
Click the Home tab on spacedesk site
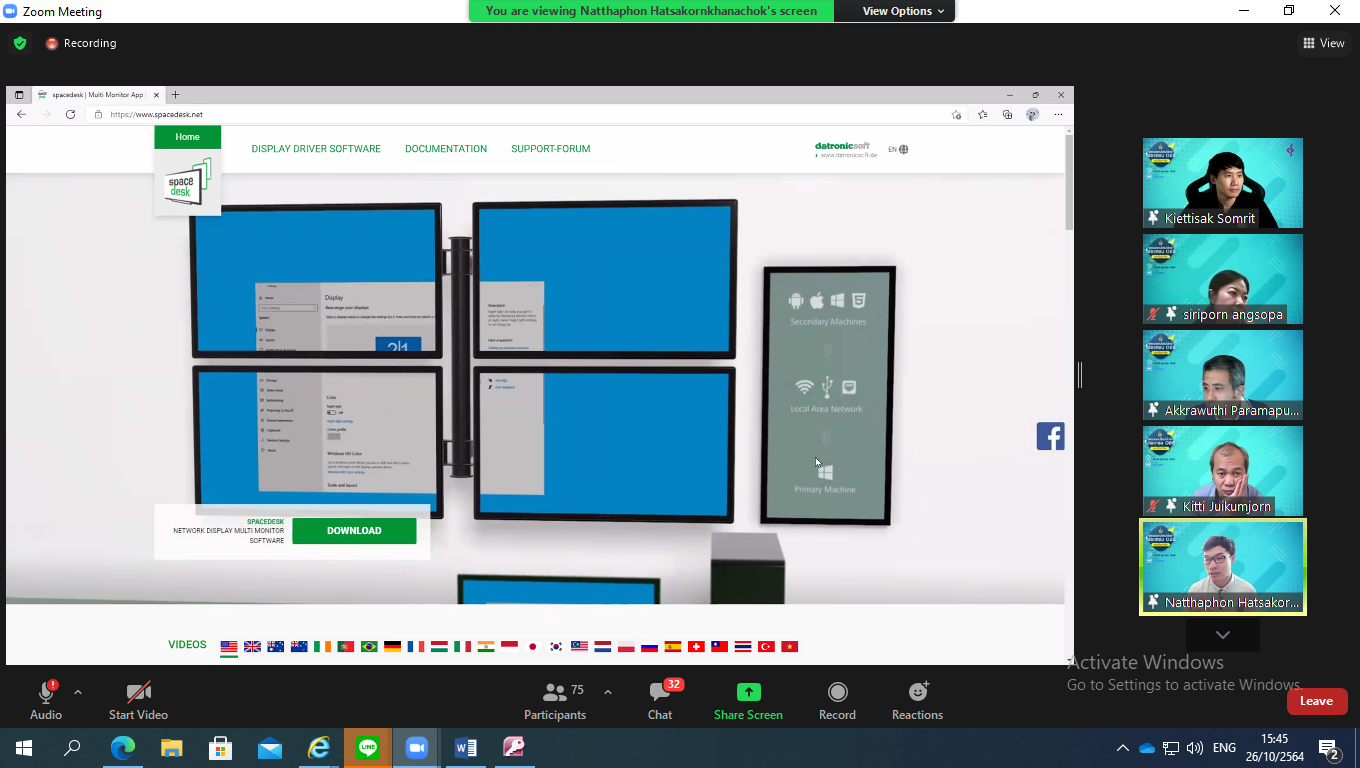coord(187,137)
